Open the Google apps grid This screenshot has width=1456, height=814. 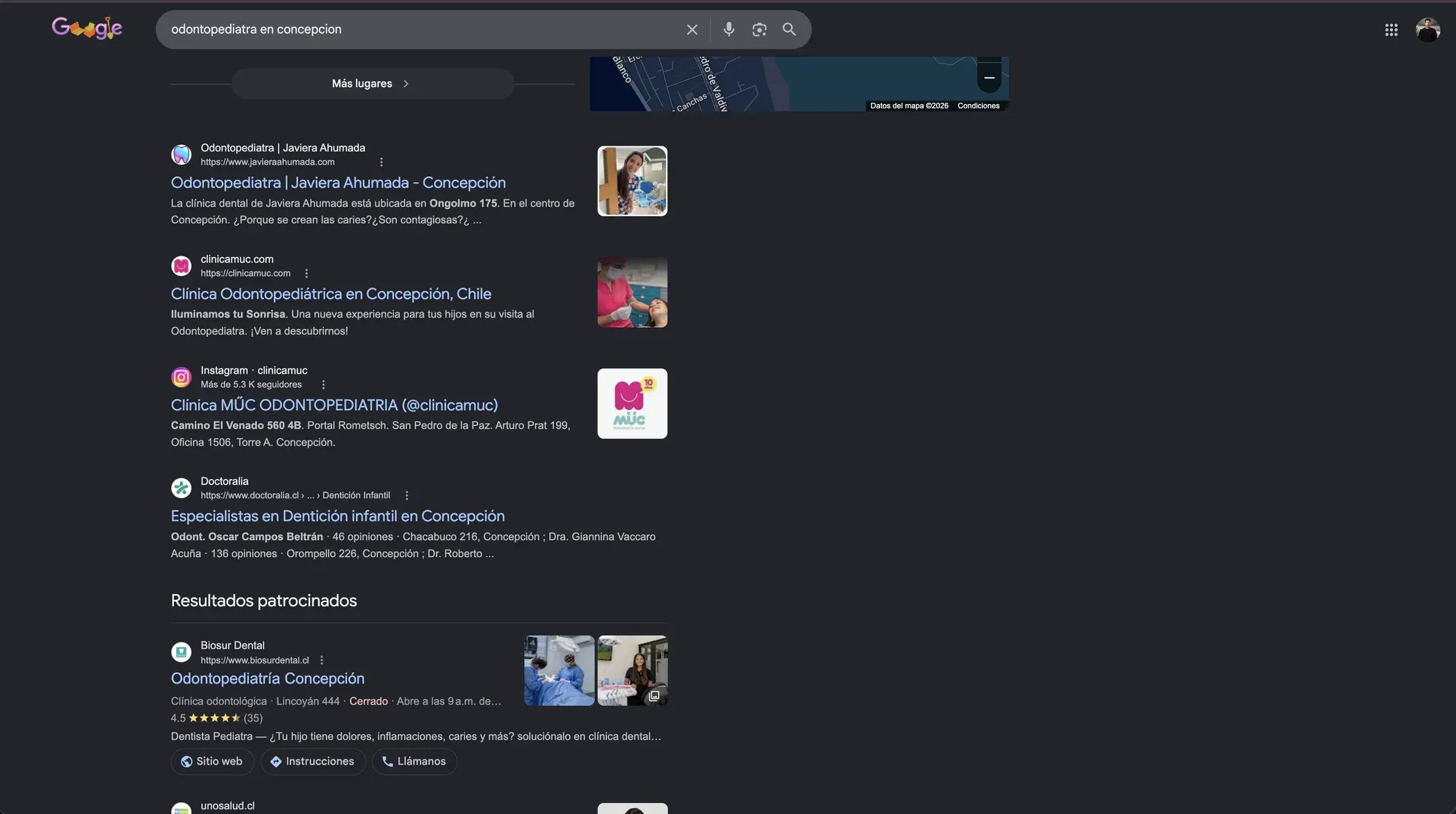click(x=1391, y=30)
